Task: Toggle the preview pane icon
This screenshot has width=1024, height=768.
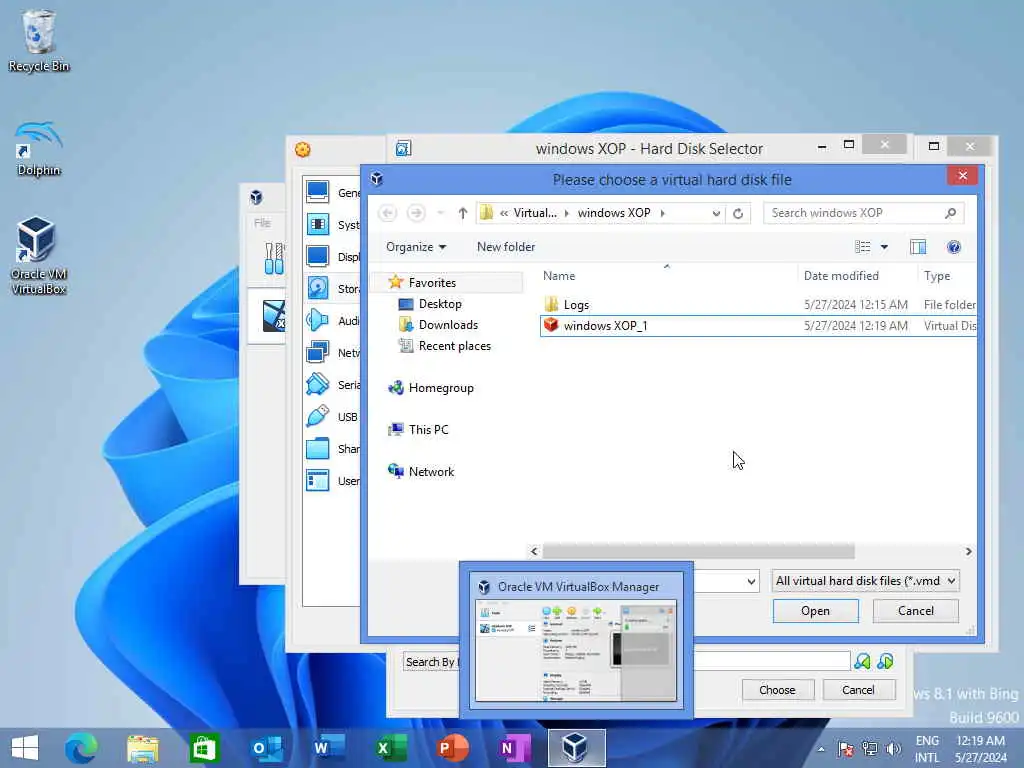Action: [918, 247]
